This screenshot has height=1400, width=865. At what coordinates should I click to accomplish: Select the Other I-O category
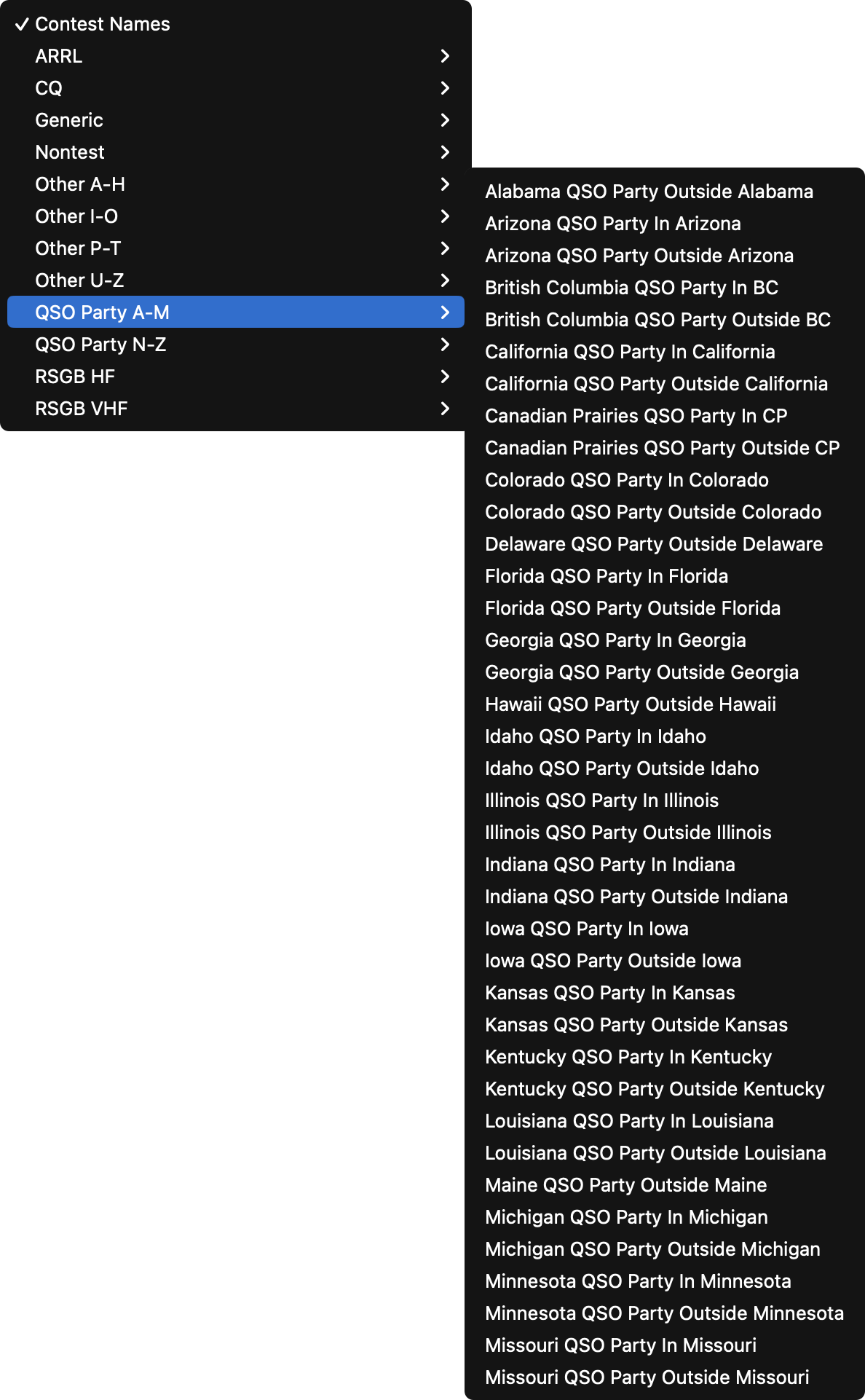[236, 216]
